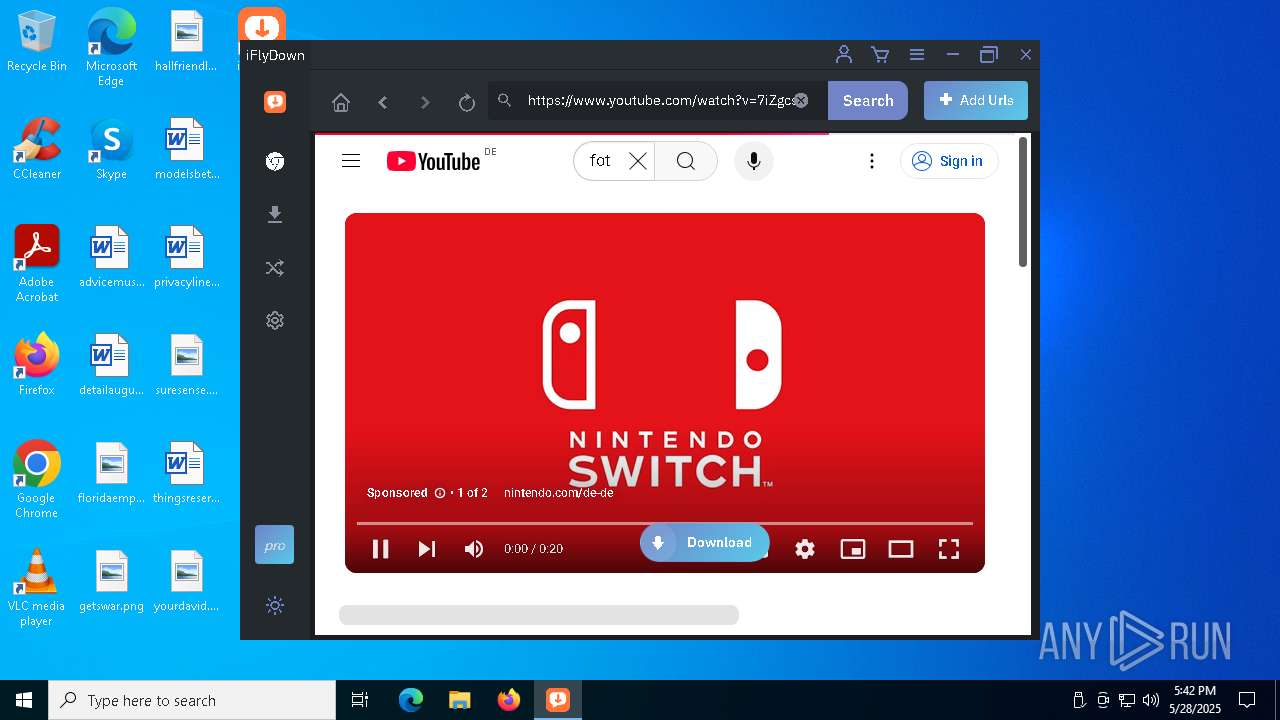Enable miniplayer mode
The image size is (1280, 720).
(853, 548)
